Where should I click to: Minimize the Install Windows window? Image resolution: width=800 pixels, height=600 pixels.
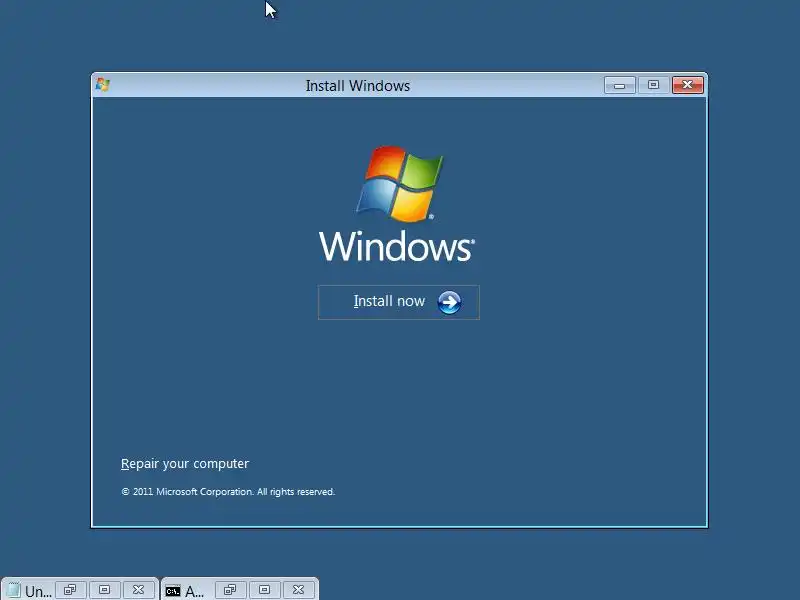(x=619, y=85)
